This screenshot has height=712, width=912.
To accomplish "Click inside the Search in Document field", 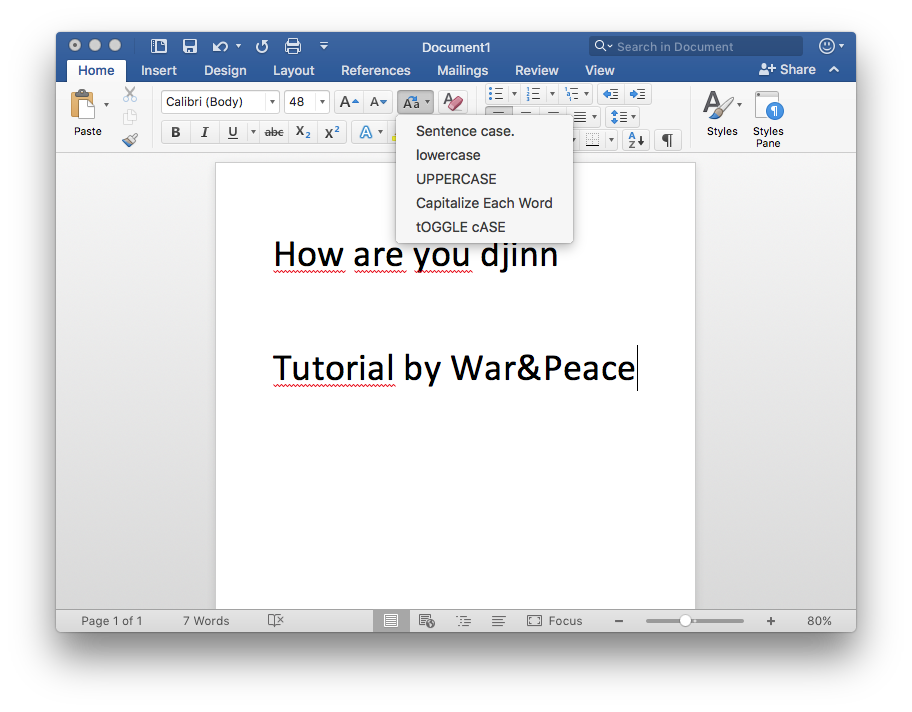I will (x=696, y=47).
